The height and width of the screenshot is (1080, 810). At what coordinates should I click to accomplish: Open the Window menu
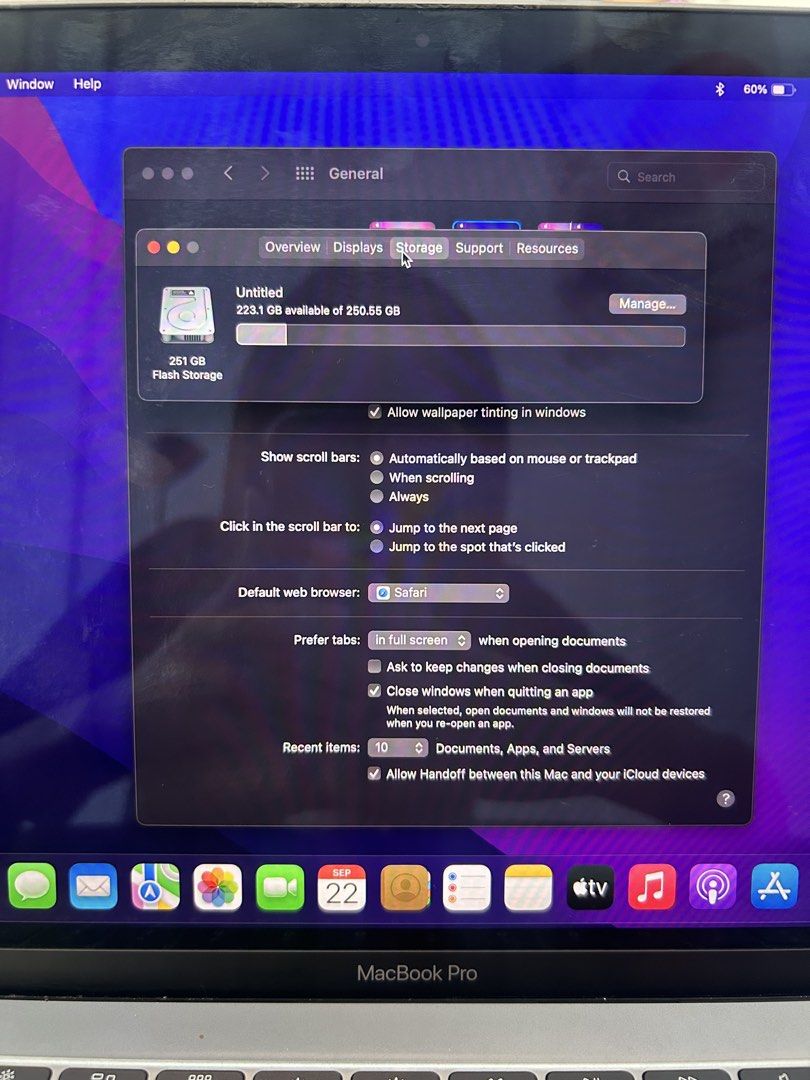(x=30, y=84)
